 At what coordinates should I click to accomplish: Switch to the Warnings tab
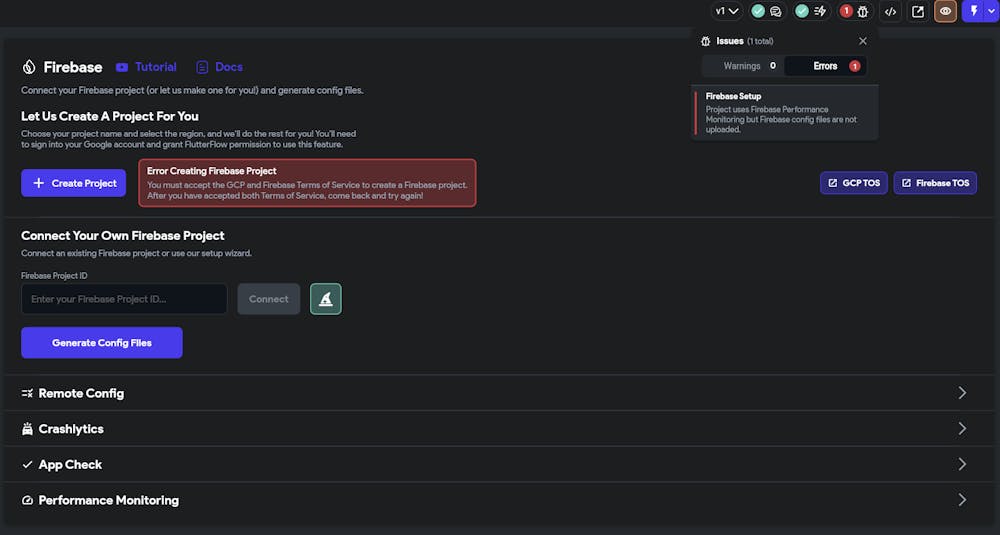coord(742,66)
